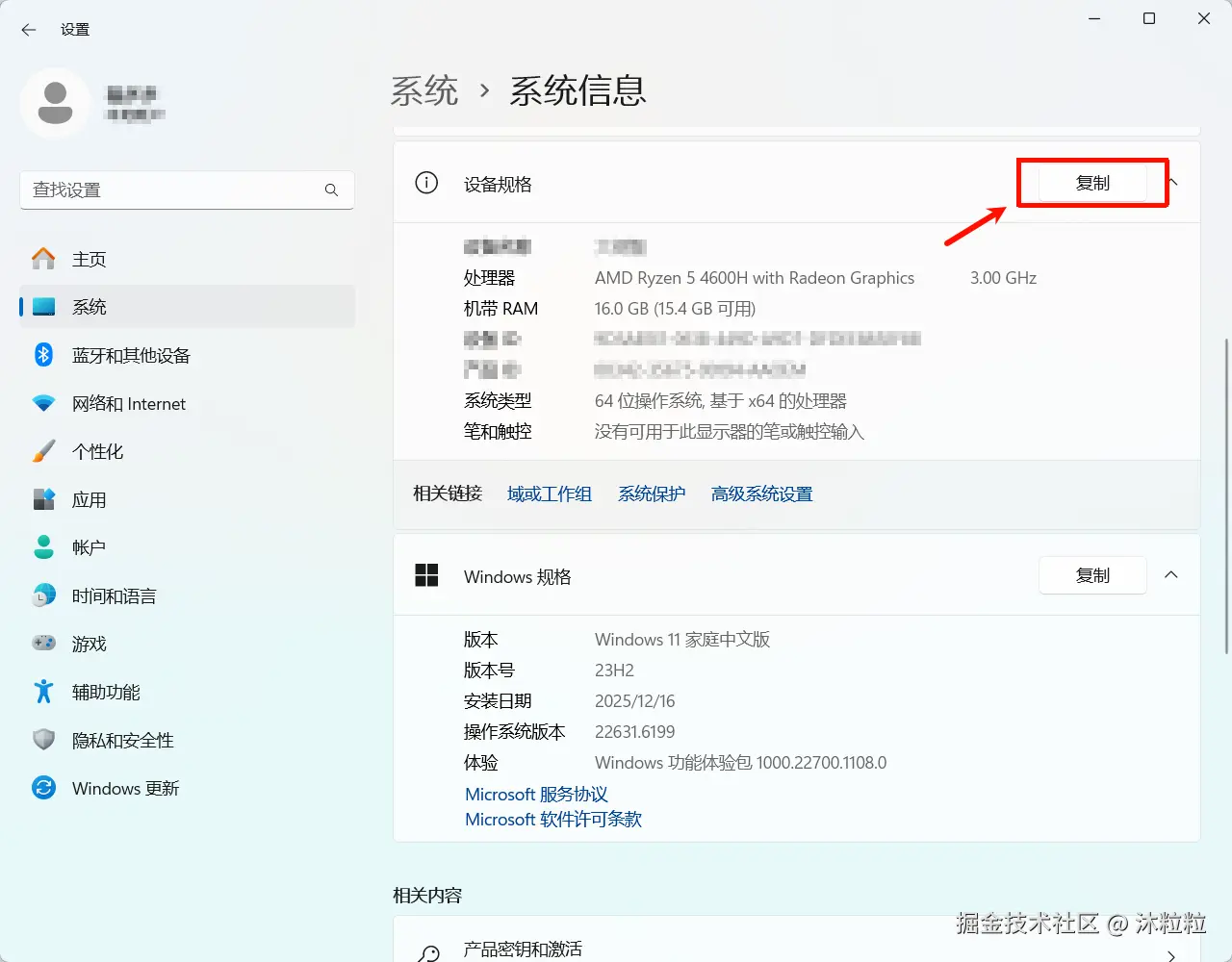Click the Windows logo beside Windows 规格

[x=426, y=575]
